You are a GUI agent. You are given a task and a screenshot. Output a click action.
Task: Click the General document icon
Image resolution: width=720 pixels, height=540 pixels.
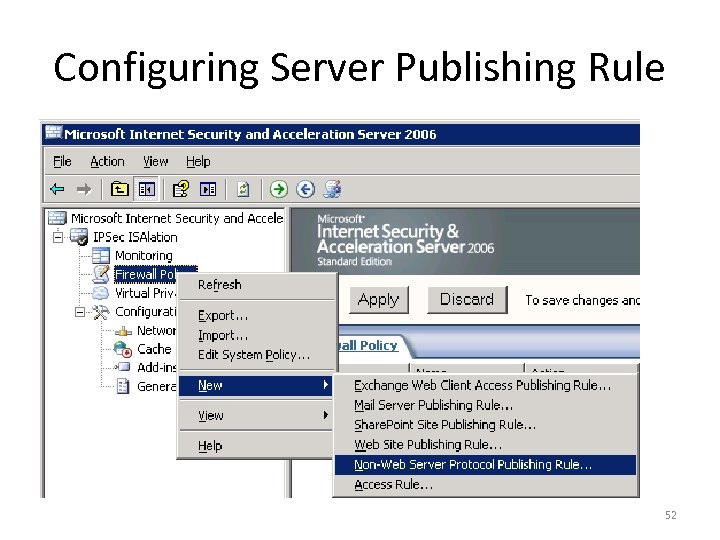coord(123,386)
